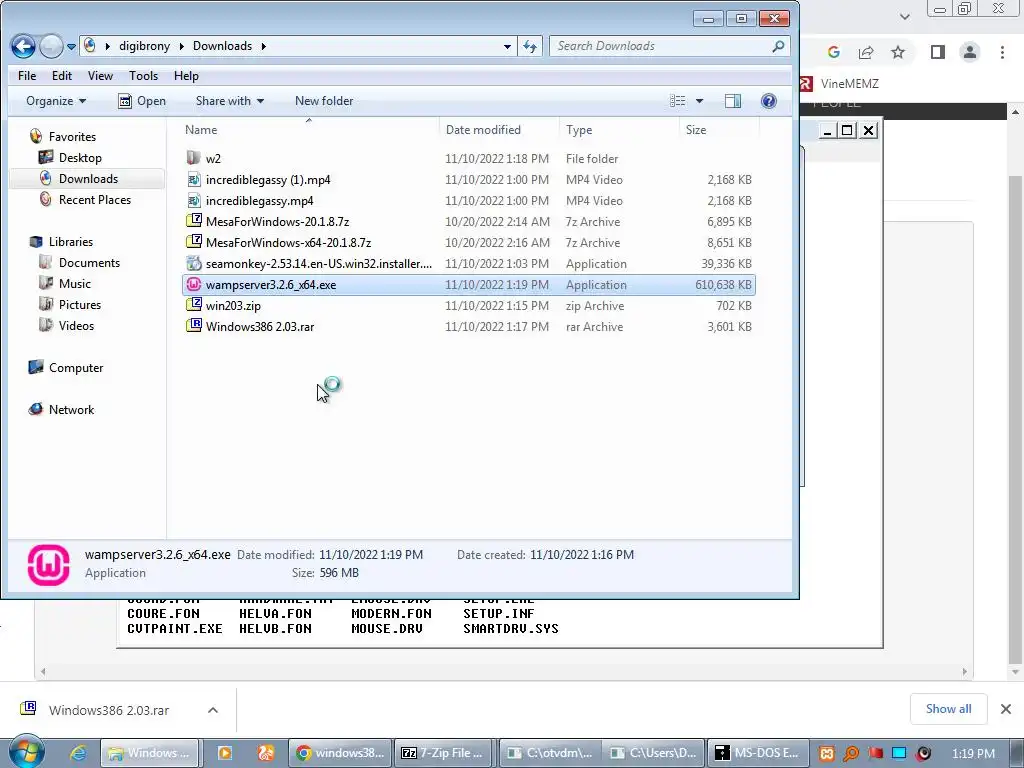Open the Tools menu
The image size is (1024, 768).
click(x=143, y=76)
